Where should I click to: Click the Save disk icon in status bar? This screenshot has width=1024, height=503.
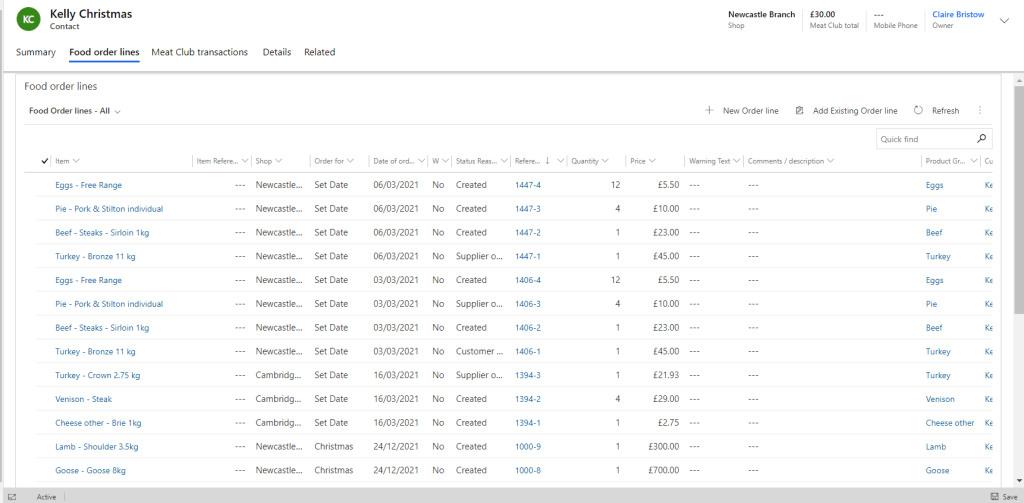[995, 496]
